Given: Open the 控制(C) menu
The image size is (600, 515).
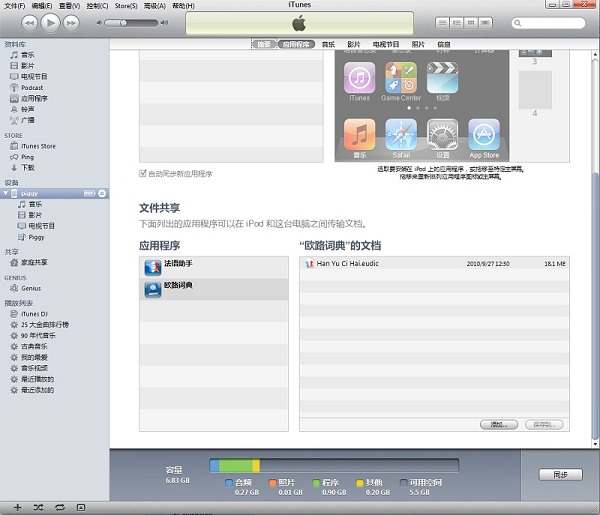Looking at the screenshot, I should click(x=97, y=6).
